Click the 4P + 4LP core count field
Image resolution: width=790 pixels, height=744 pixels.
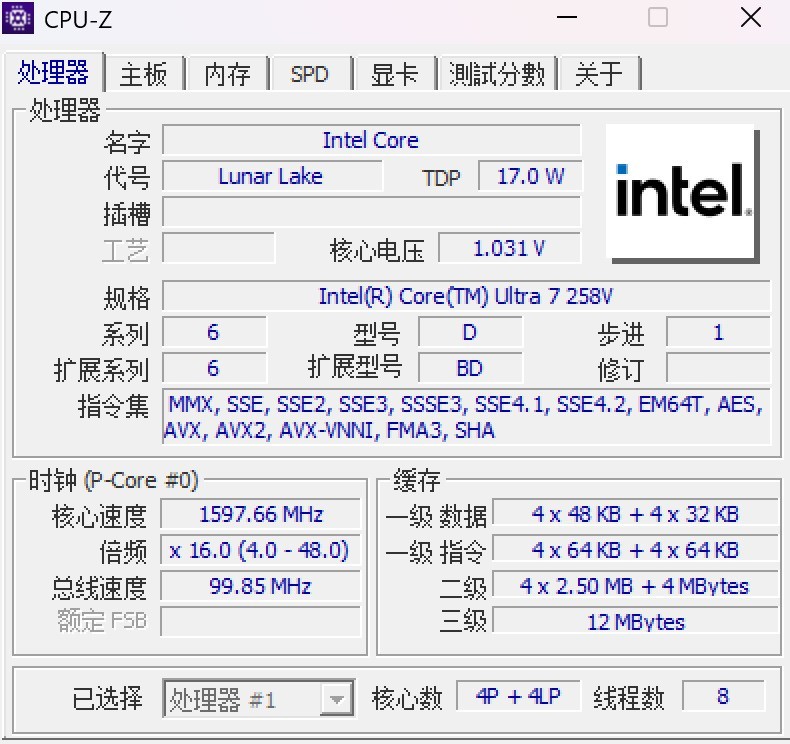(518, 697)
